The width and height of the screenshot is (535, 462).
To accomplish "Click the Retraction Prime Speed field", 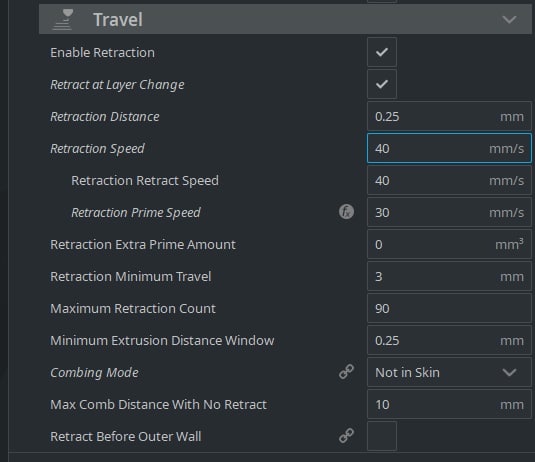I will coord(449,212).
